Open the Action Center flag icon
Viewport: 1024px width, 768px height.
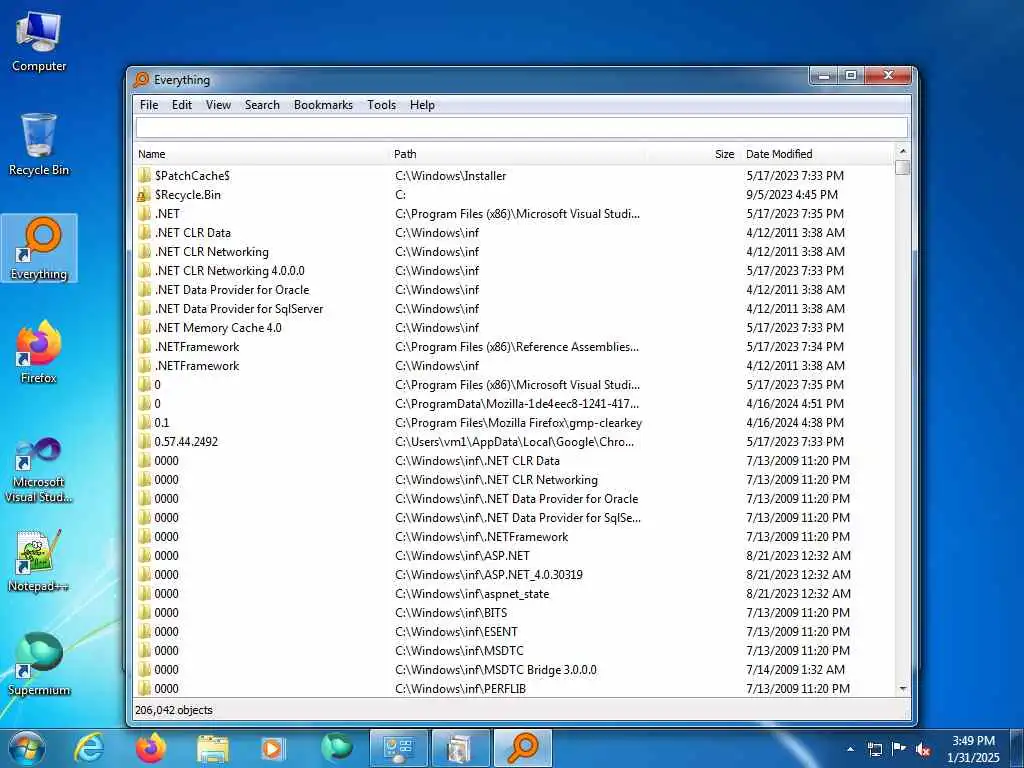coord(899,749)
